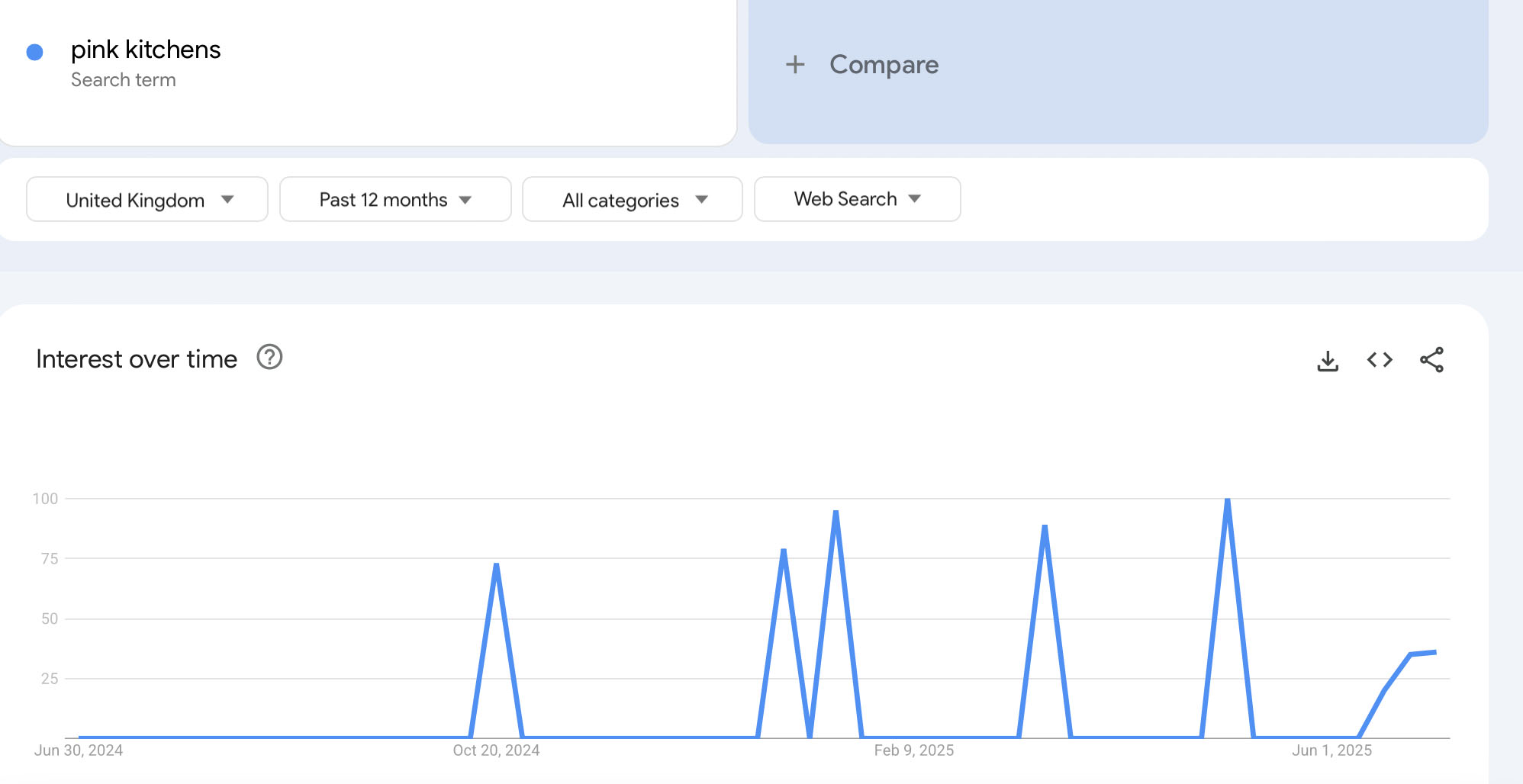
Task: Select the Oct 20, 2024 peak on chart
Action: point(497,564)
